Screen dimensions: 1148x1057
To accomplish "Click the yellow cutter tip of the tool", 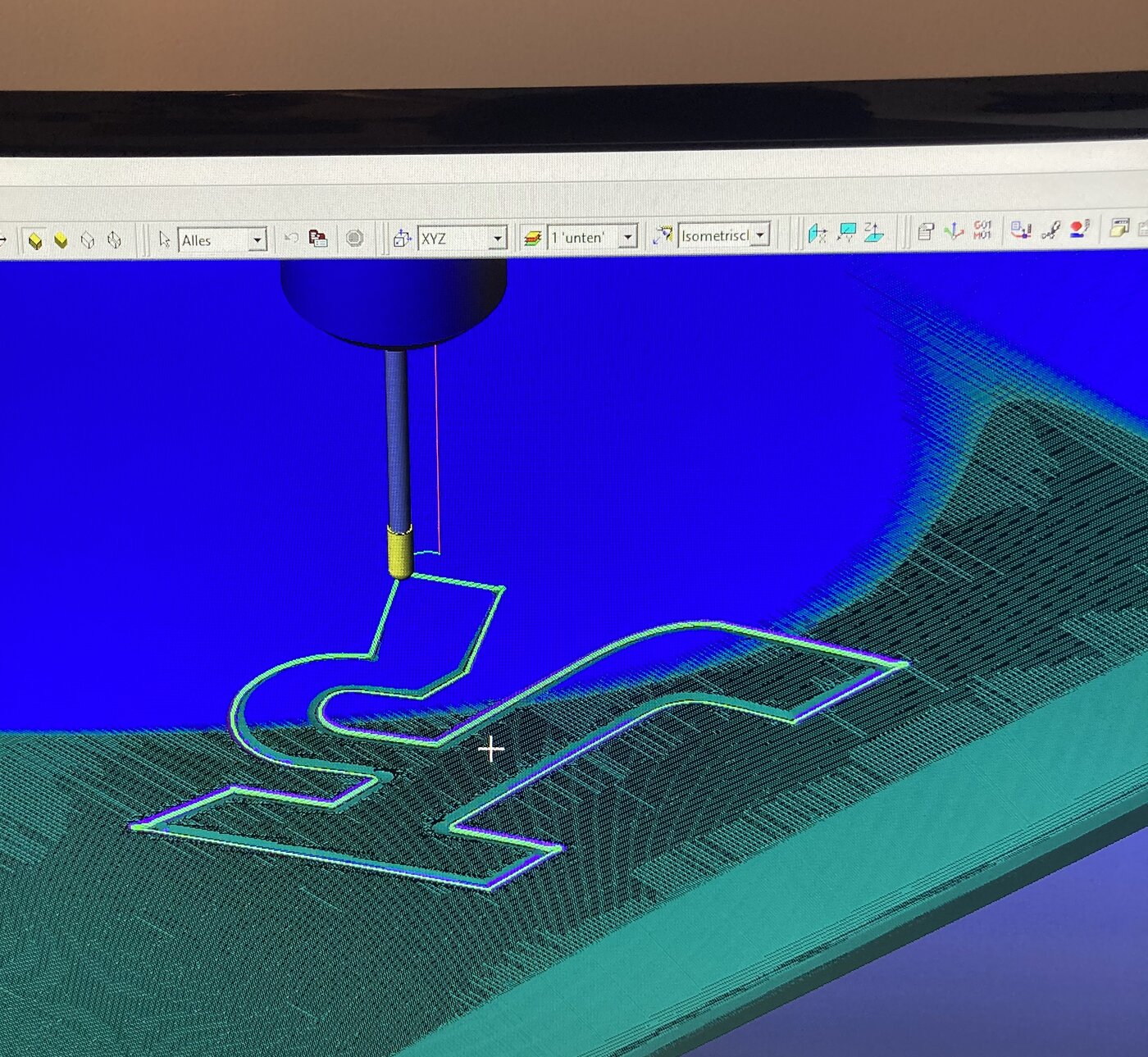I will pos(399,553).
